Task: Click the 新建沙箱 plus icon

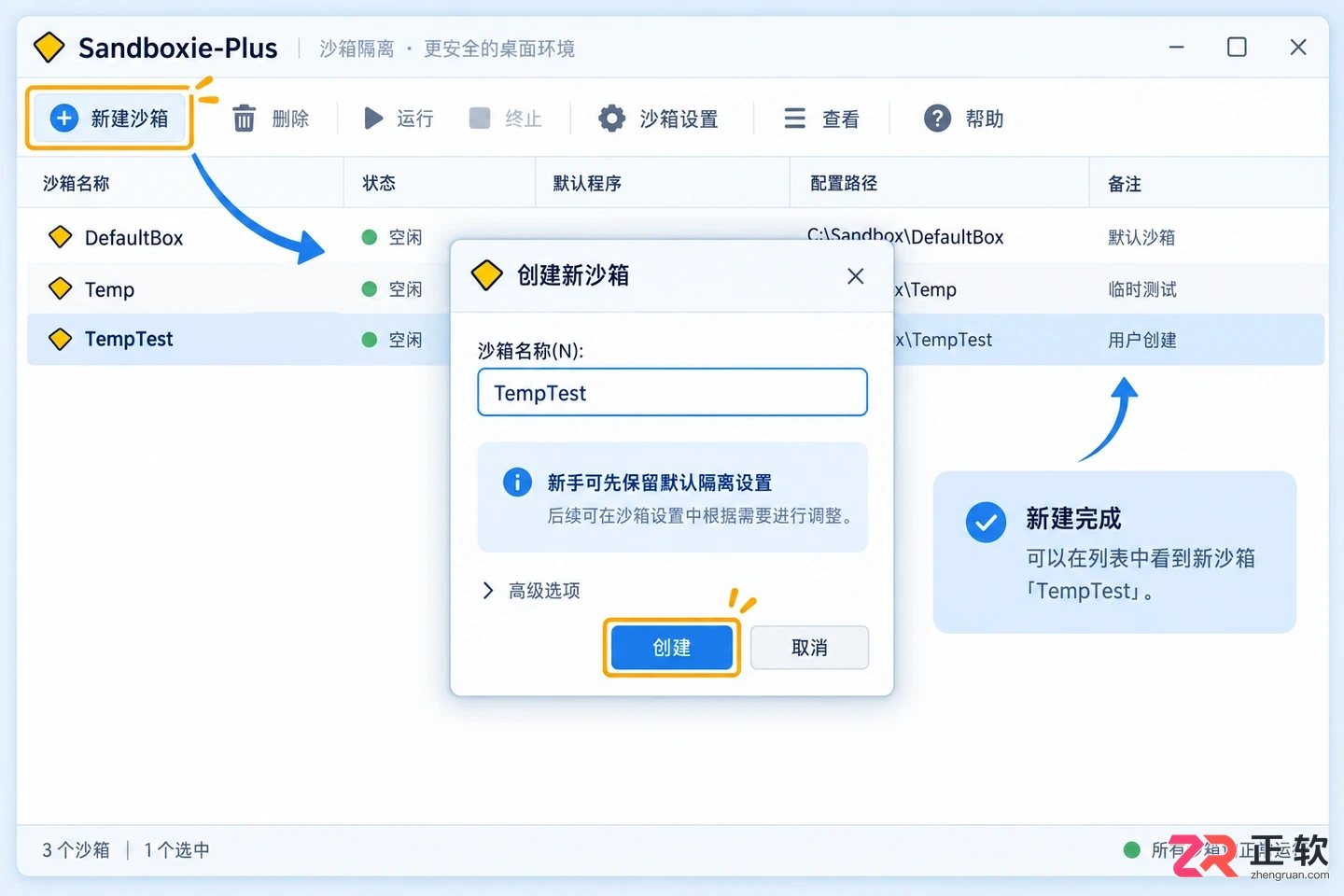Action: (x=63, y=119)
